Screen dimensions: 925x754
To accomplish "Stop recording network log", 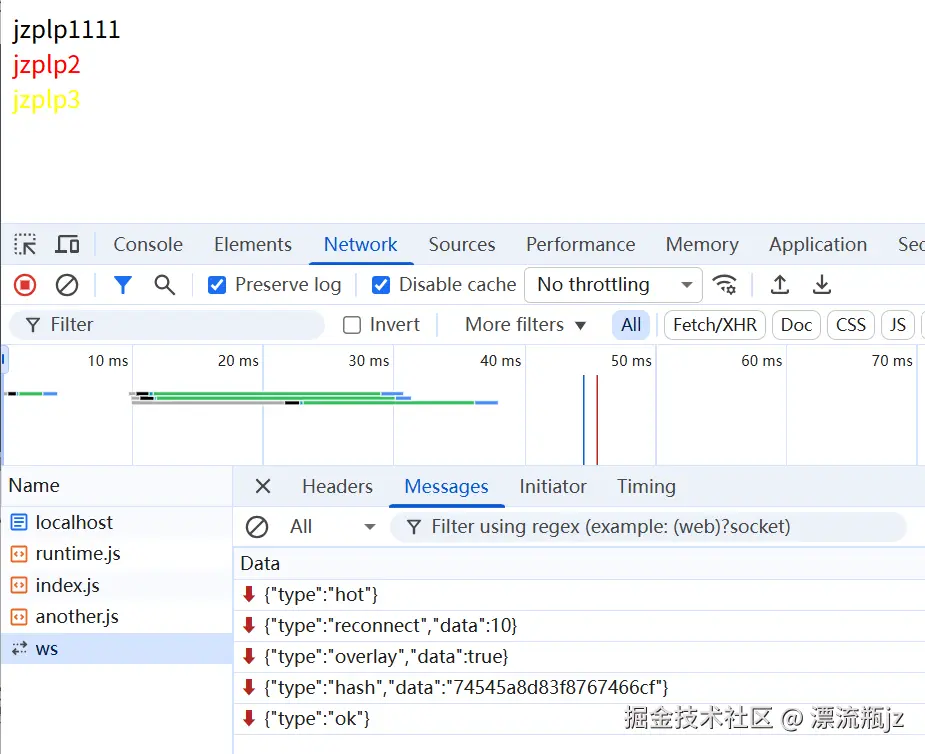I will click(x=25, y=285).
